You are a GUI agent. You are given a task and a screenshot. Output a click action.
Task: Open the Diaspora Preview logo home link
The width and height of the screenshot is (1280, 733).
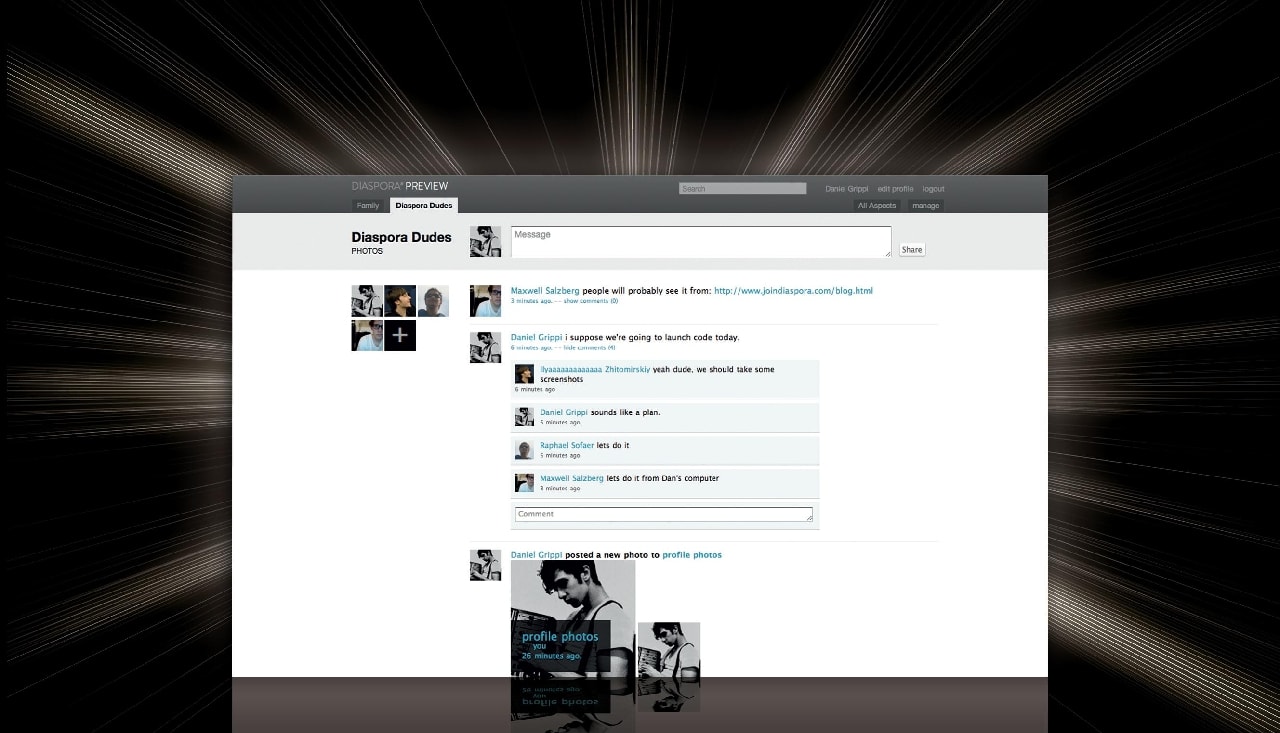point(400,186)
